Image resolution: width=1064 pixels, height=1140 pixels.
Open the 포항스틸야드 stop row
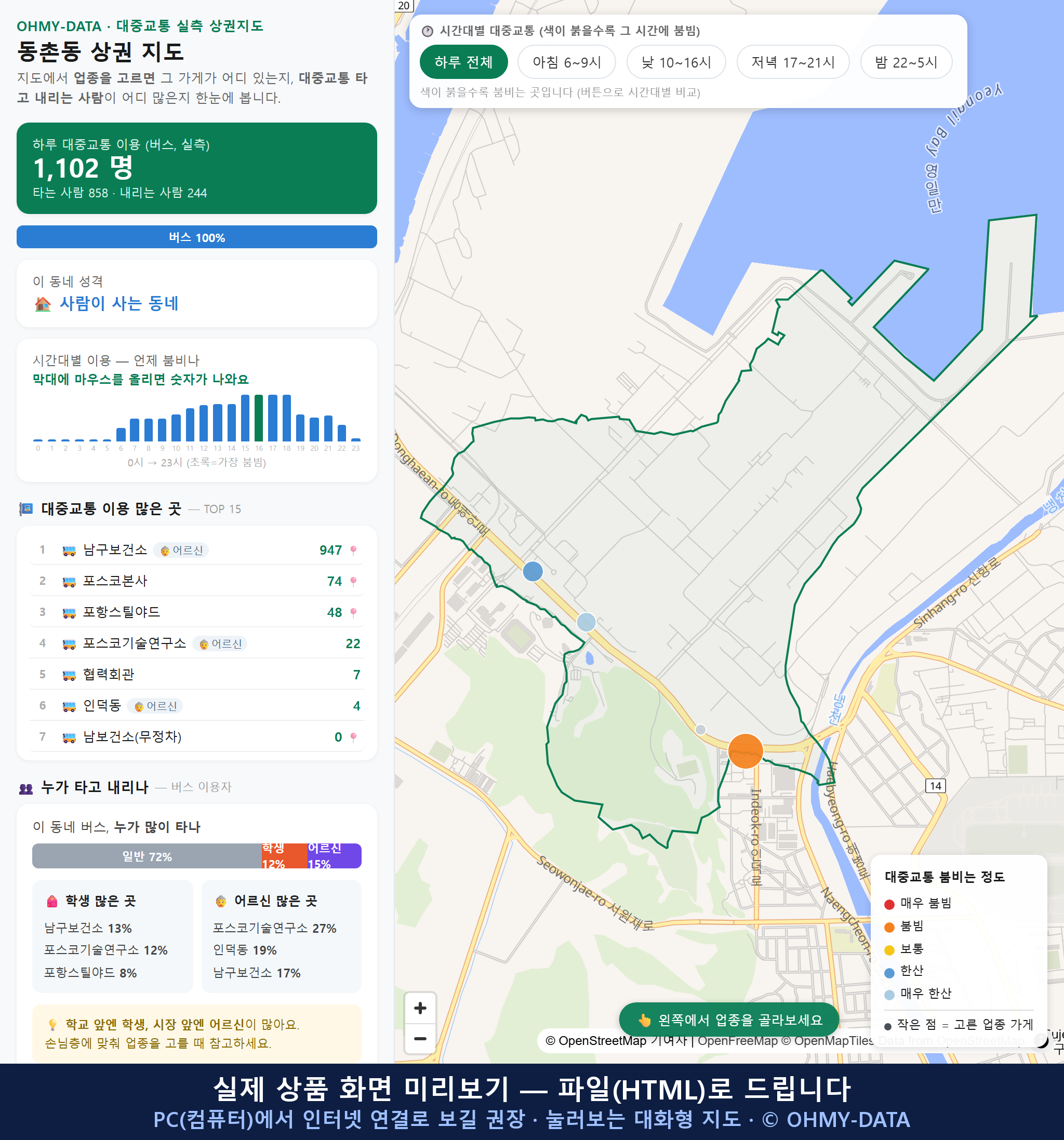coord(197,612)
